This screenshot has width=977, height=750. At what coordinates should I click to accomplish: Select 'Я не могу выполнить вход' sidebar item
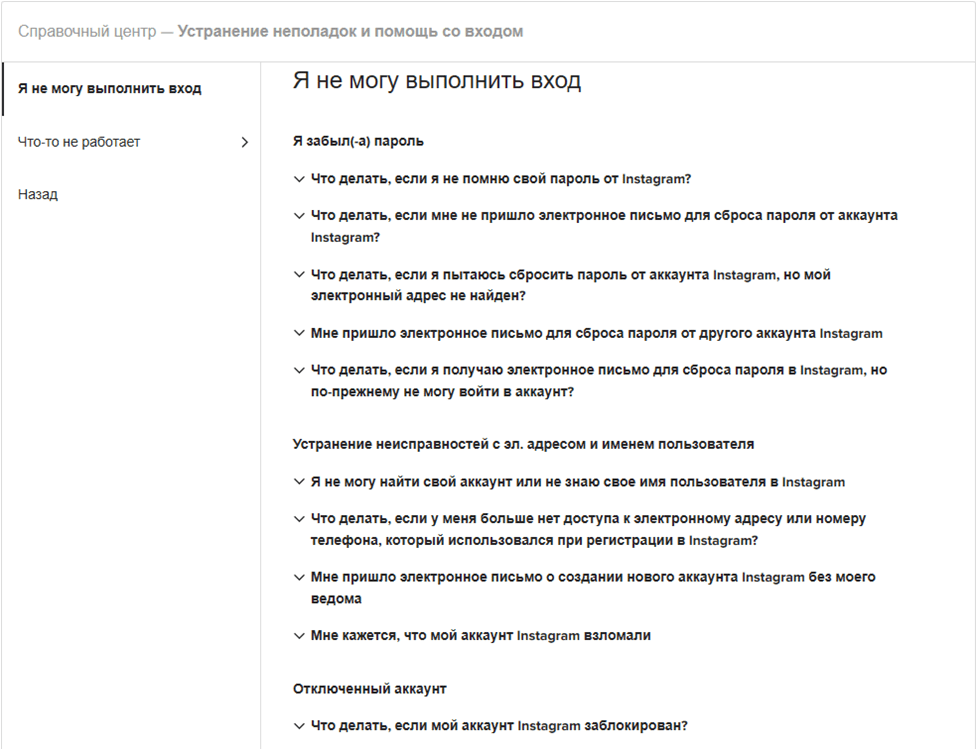click(110, 88)
